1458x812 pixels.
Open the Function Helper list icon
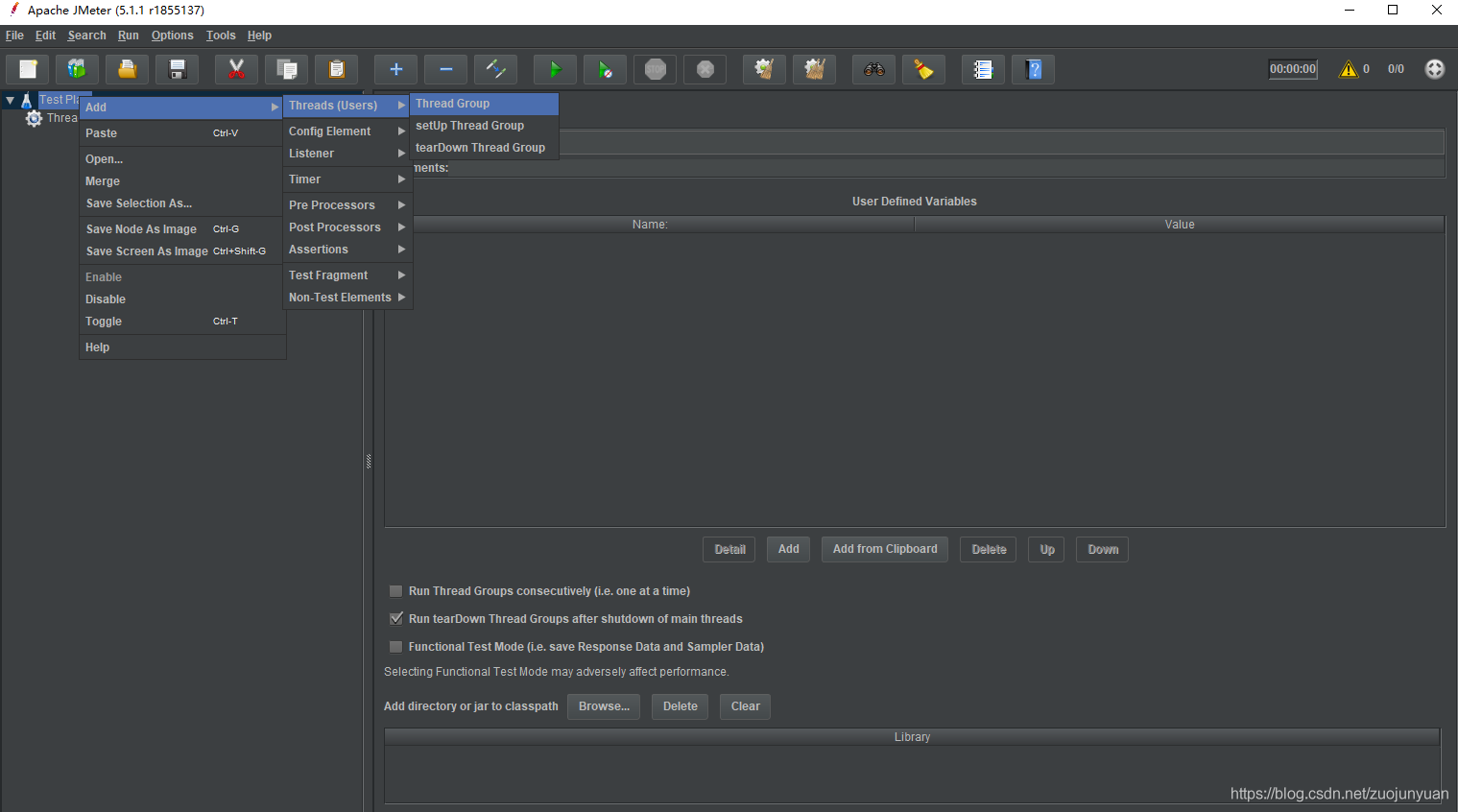[x=983, y=69]
